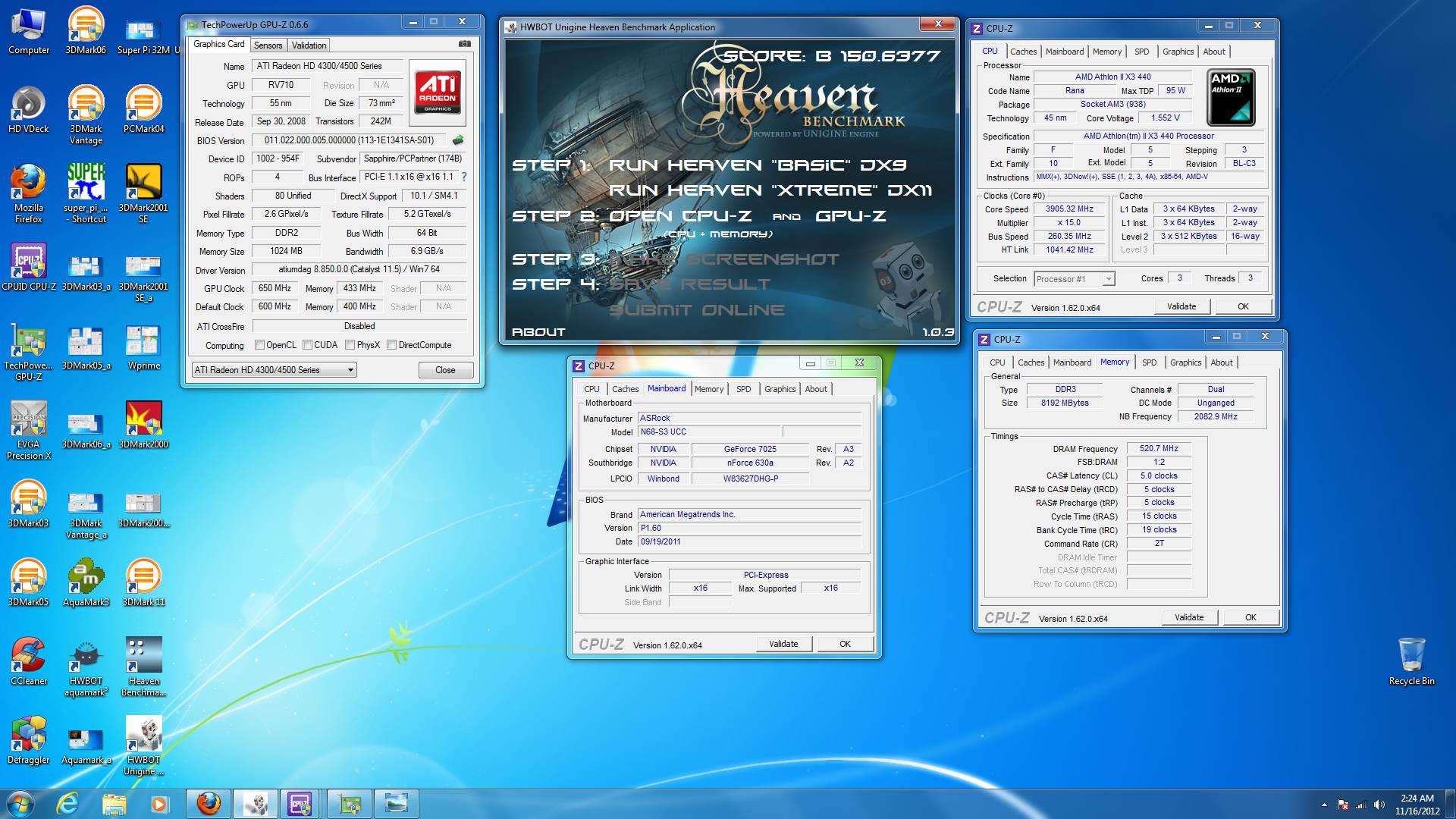Switch to the Validation tab in GPU-Z

coord(309,45)
